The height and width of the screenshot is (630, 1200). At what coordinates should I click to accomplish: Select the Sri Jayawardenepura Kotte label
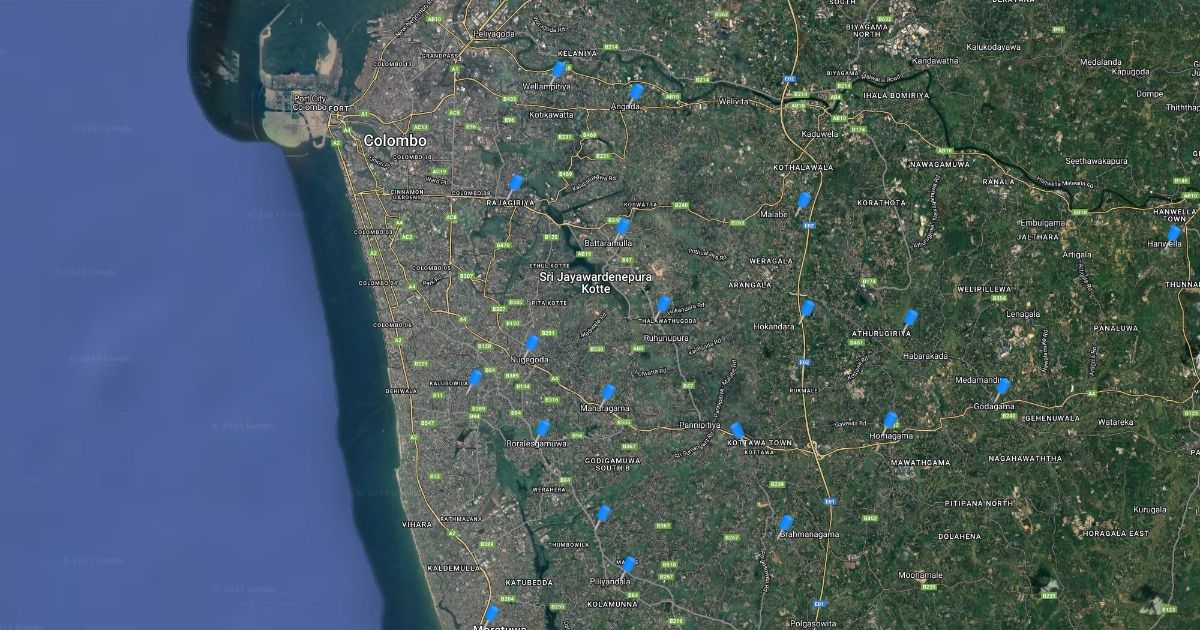pos(589,282)
